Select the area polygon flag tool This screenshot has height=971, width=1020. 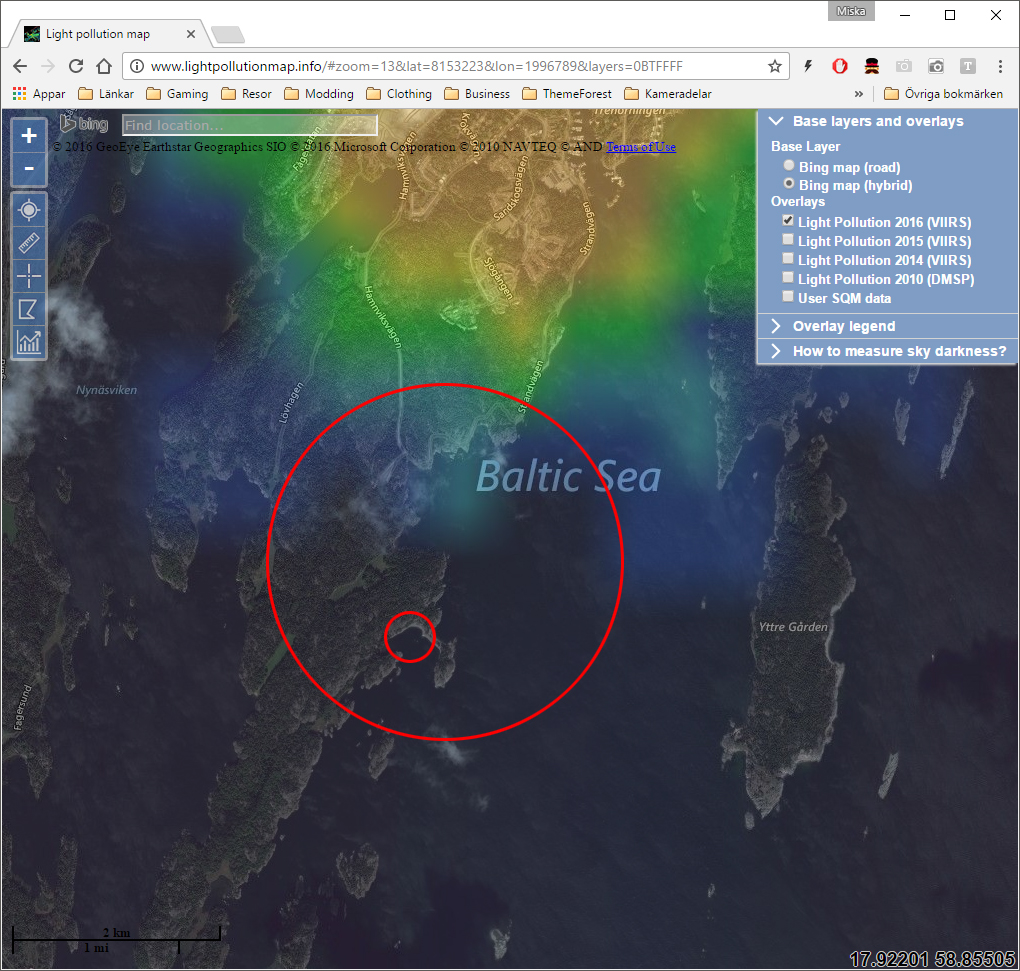[x=29, y=309]
